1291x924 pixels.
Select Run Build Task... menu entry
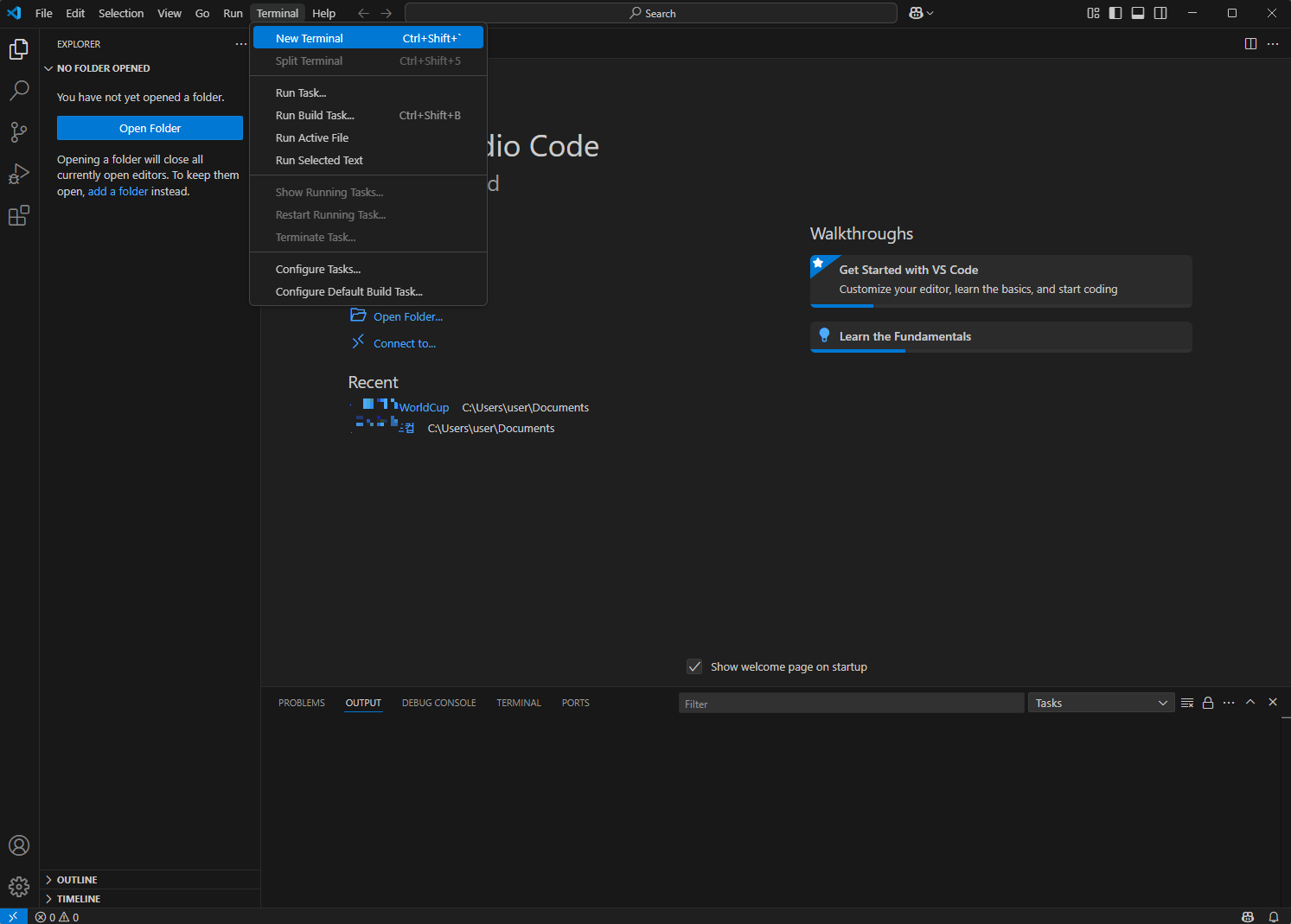368,115
